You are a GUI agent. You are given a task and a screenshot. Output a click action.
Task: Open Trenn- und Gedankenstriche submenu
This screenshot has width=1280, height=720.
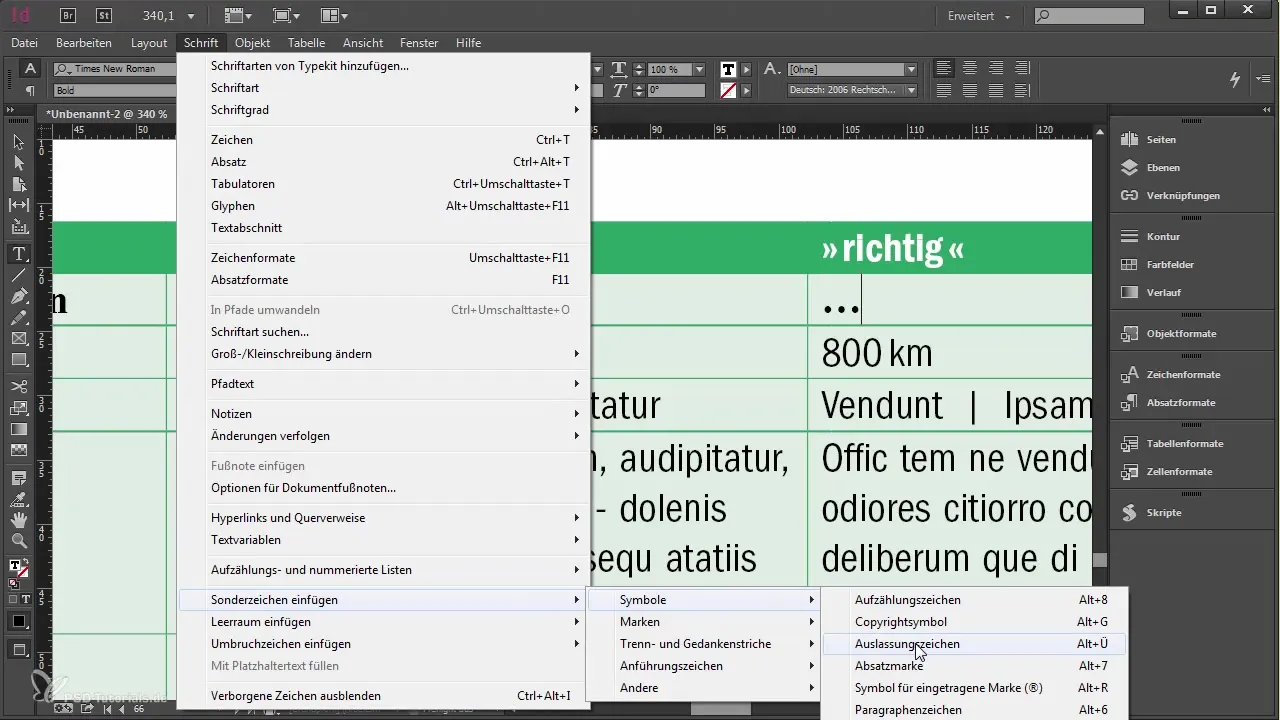pos(704,644)
